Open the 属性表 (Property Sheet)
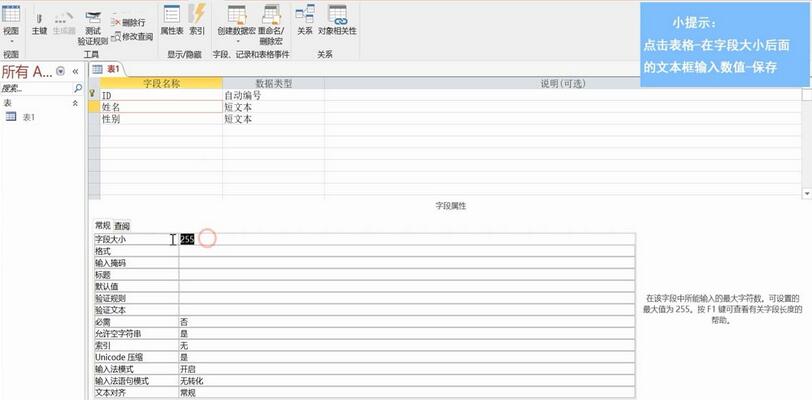The width and height of the screenshot is (812, 400). (171, 20)
